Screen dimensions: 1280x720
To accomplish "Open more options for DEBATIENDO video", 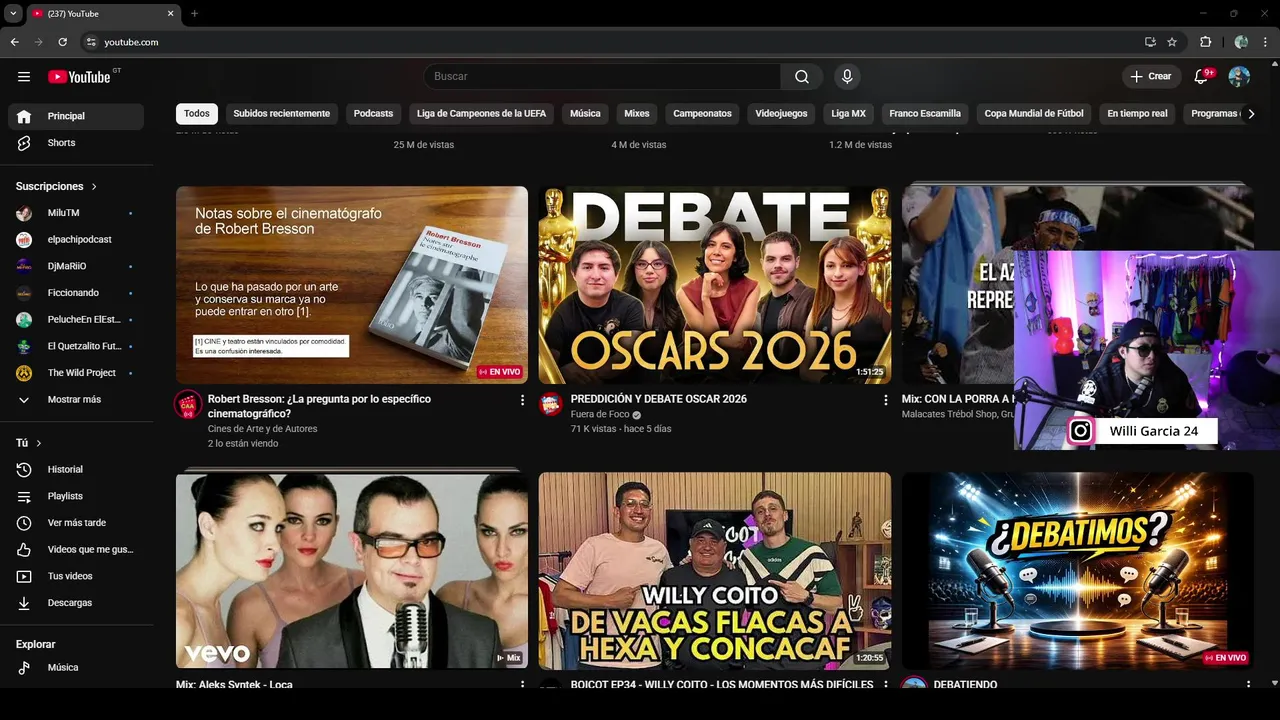I will tap(1248, 685).
